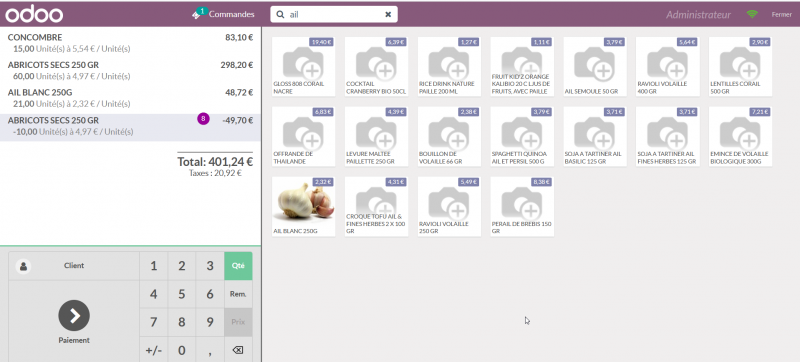The image size is (800, 362).
Task: Open the Commandes orders ticket icon
Action: (196, 15)
